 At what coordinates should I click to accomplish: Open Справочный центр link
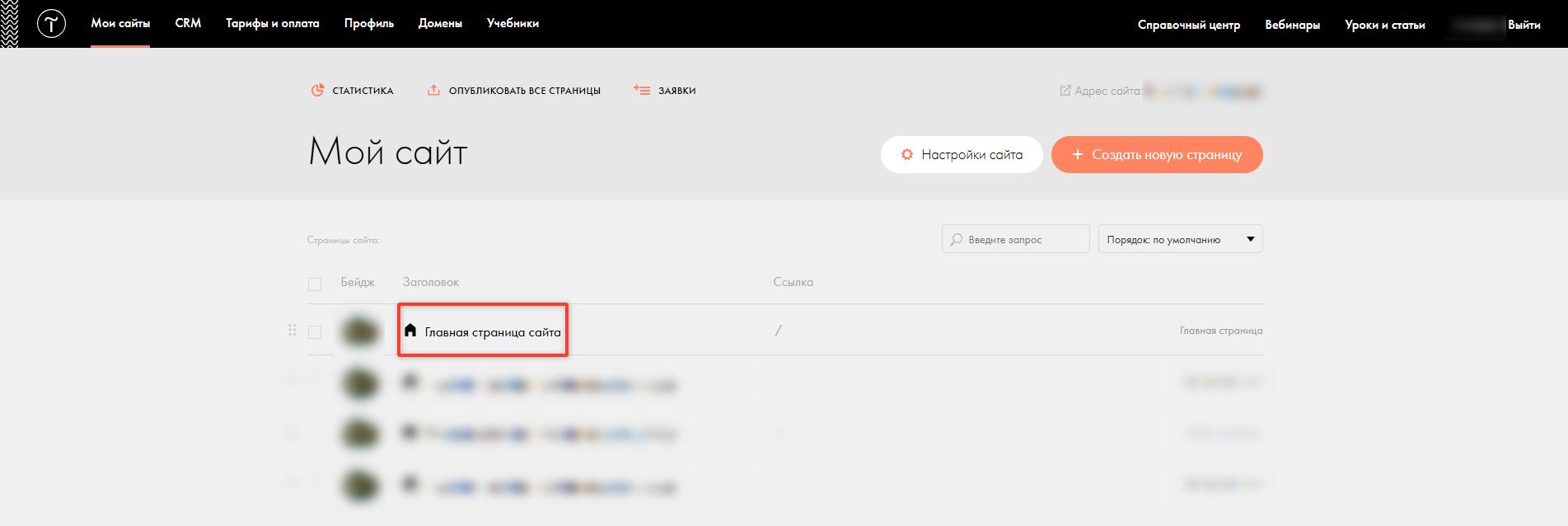1188,25
